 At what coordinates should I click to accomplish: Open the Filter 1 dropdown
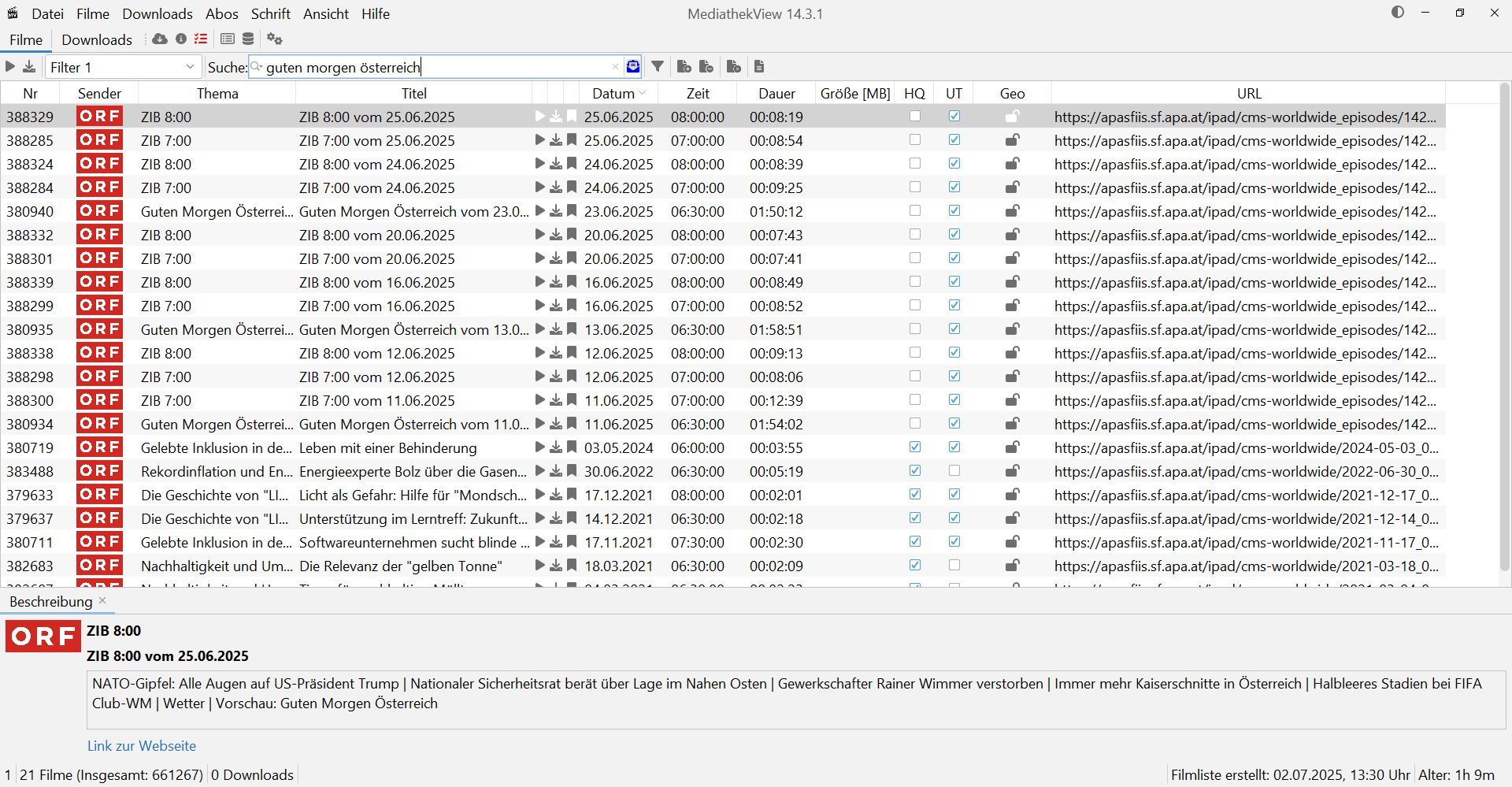tap(124, 67)
